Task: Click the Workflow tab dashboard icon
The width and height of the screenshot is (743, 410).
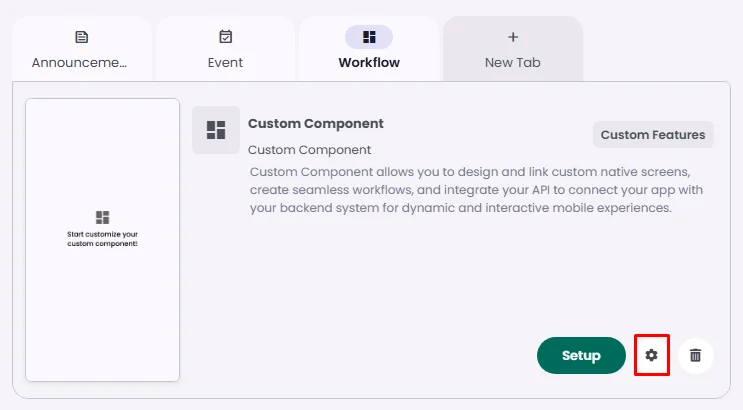Action: pos(369,37)
